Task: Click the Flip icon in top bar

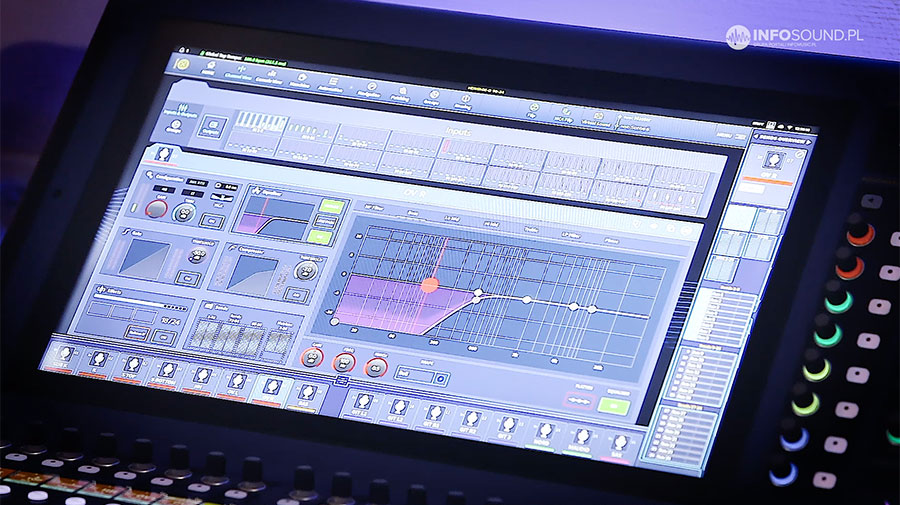Action: click(x=533, y=110)
